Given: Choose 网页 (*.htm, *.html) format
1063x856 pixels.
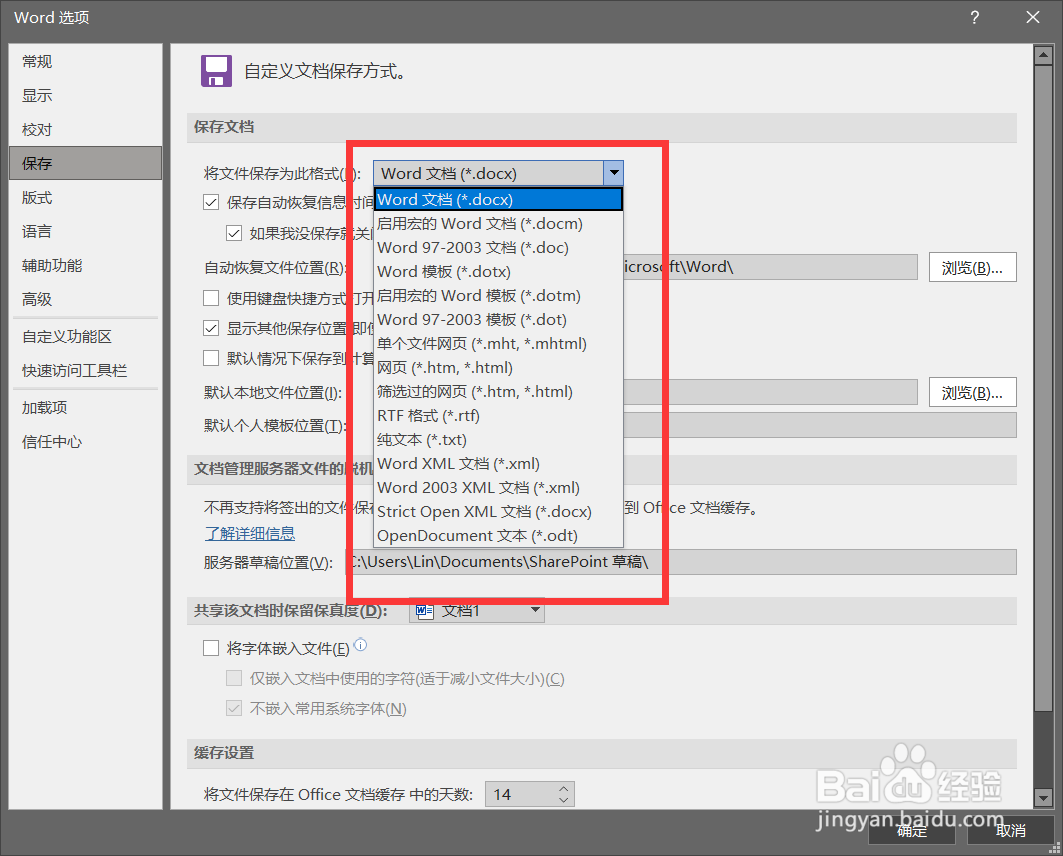Looking at the screenshot, I should click(x=498, y=368).
